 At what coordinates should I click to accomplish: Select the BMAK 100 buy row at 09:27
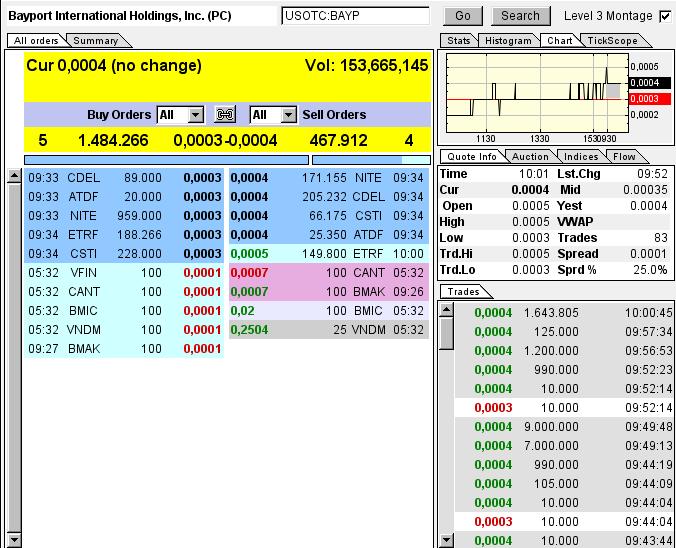coord(124,348)
